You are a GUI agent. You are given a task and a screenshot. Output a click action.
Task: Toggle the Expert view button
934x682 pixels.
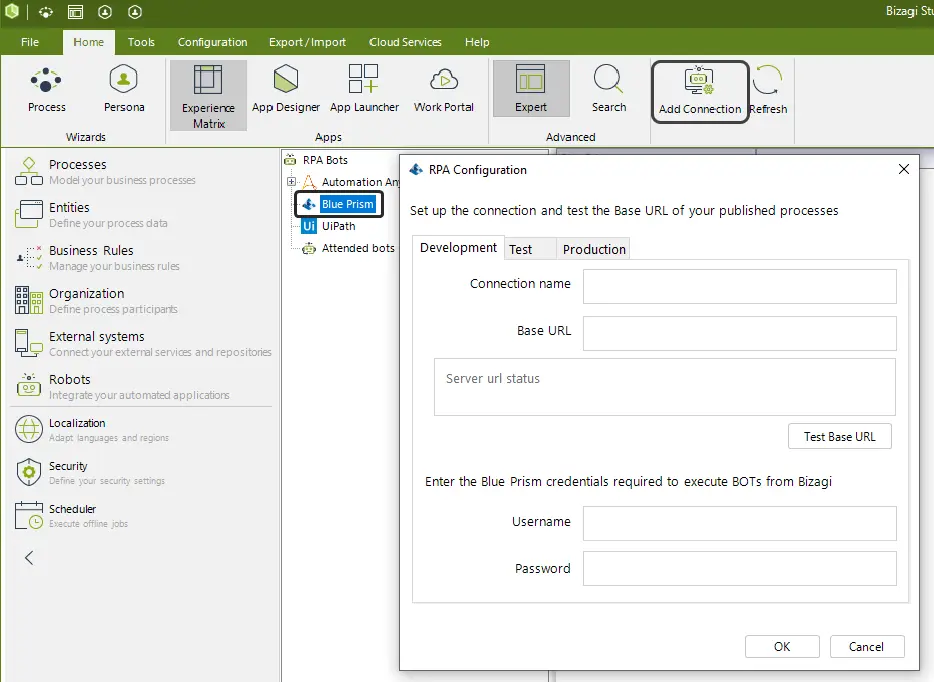pyautogui.click(x=531, y=88)
